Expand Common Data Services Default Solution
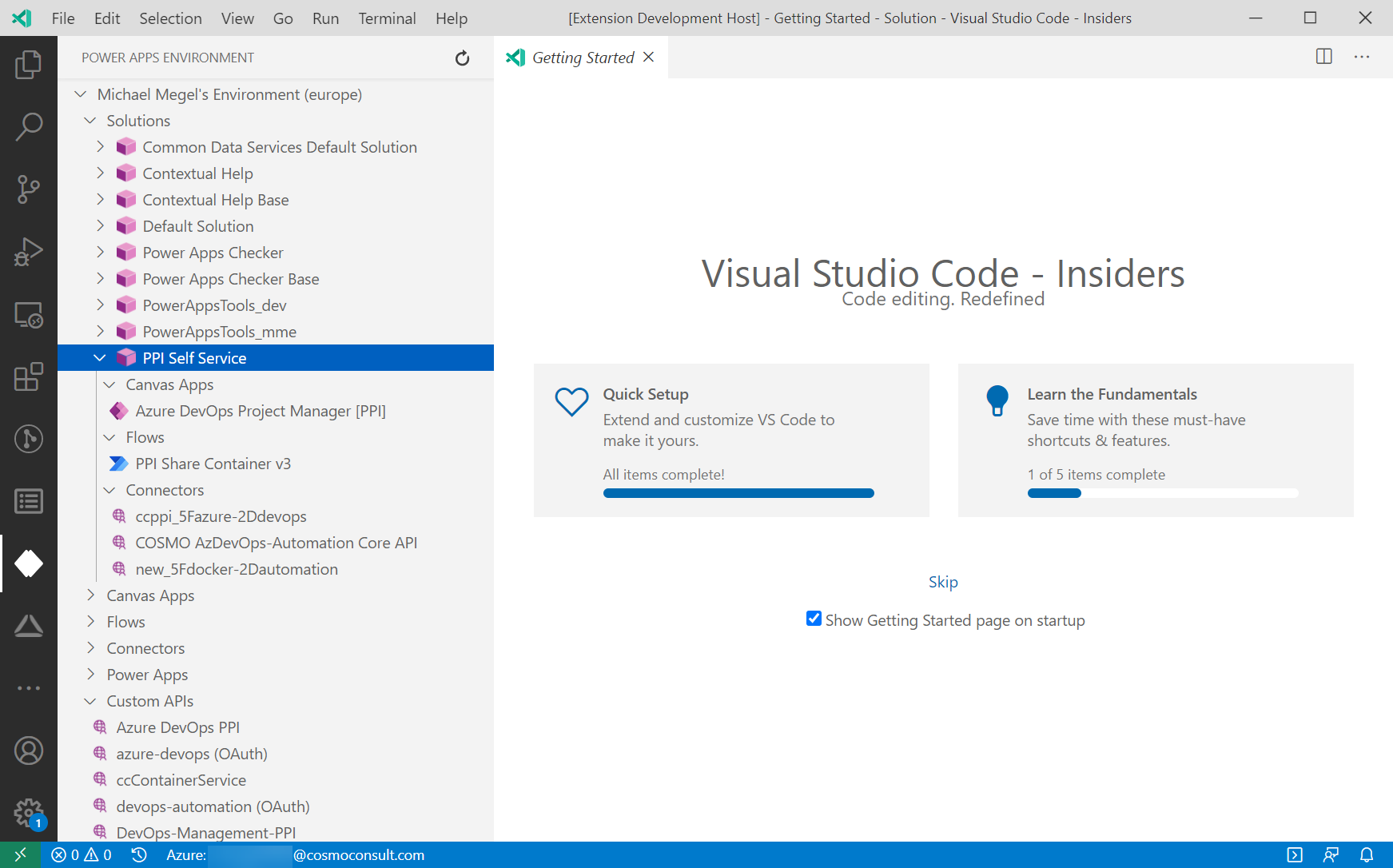1393x868 pixels. click(x=100, y=147)
